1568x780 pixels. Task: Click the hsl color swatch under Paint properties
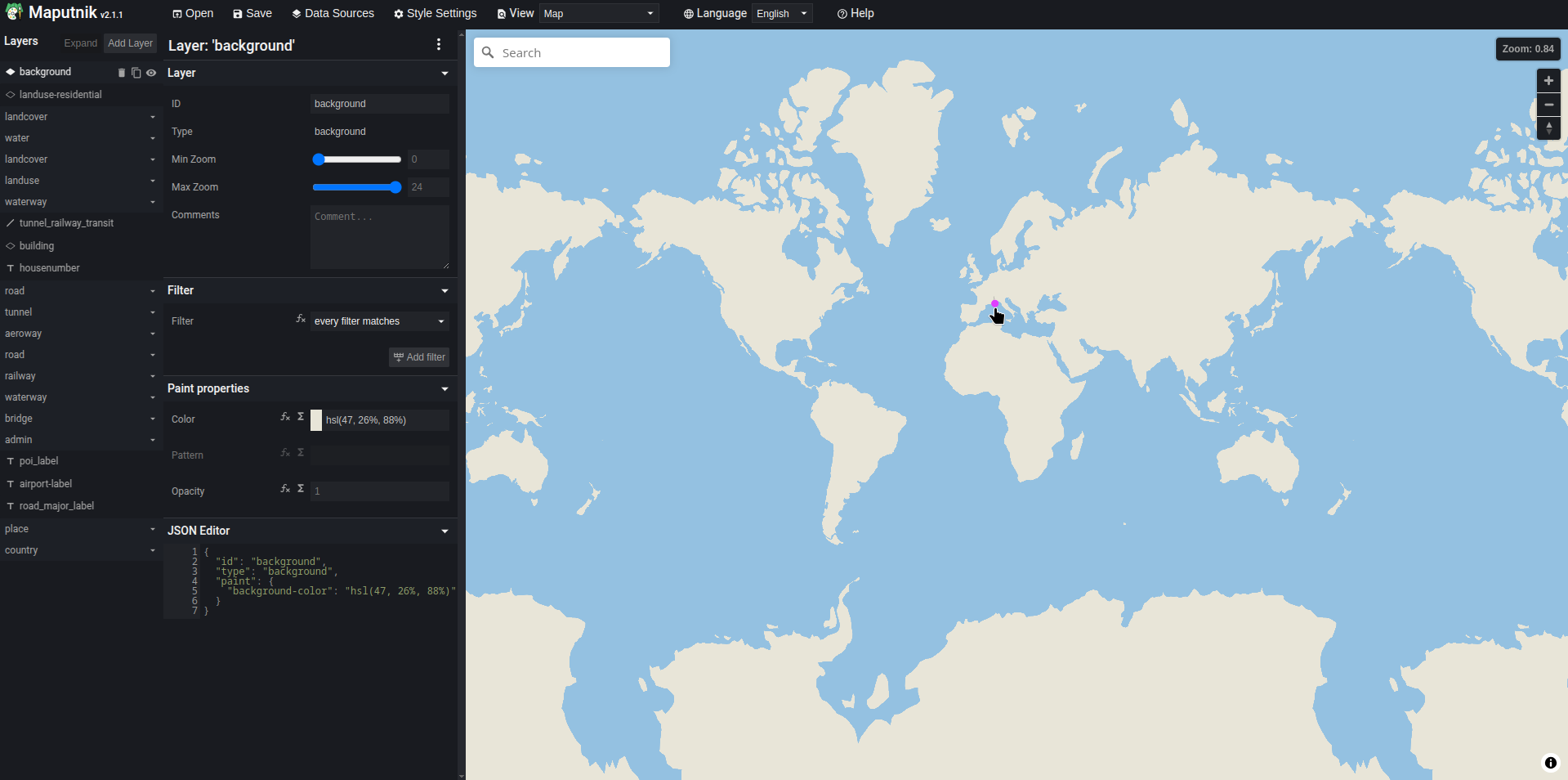[x=317, y=420]
